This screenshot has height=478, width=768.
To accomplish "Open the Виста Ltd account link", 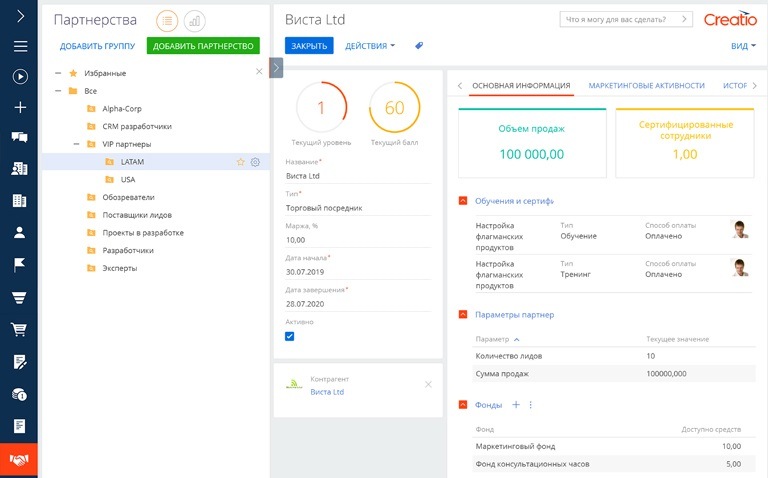I will pos(327,392).
